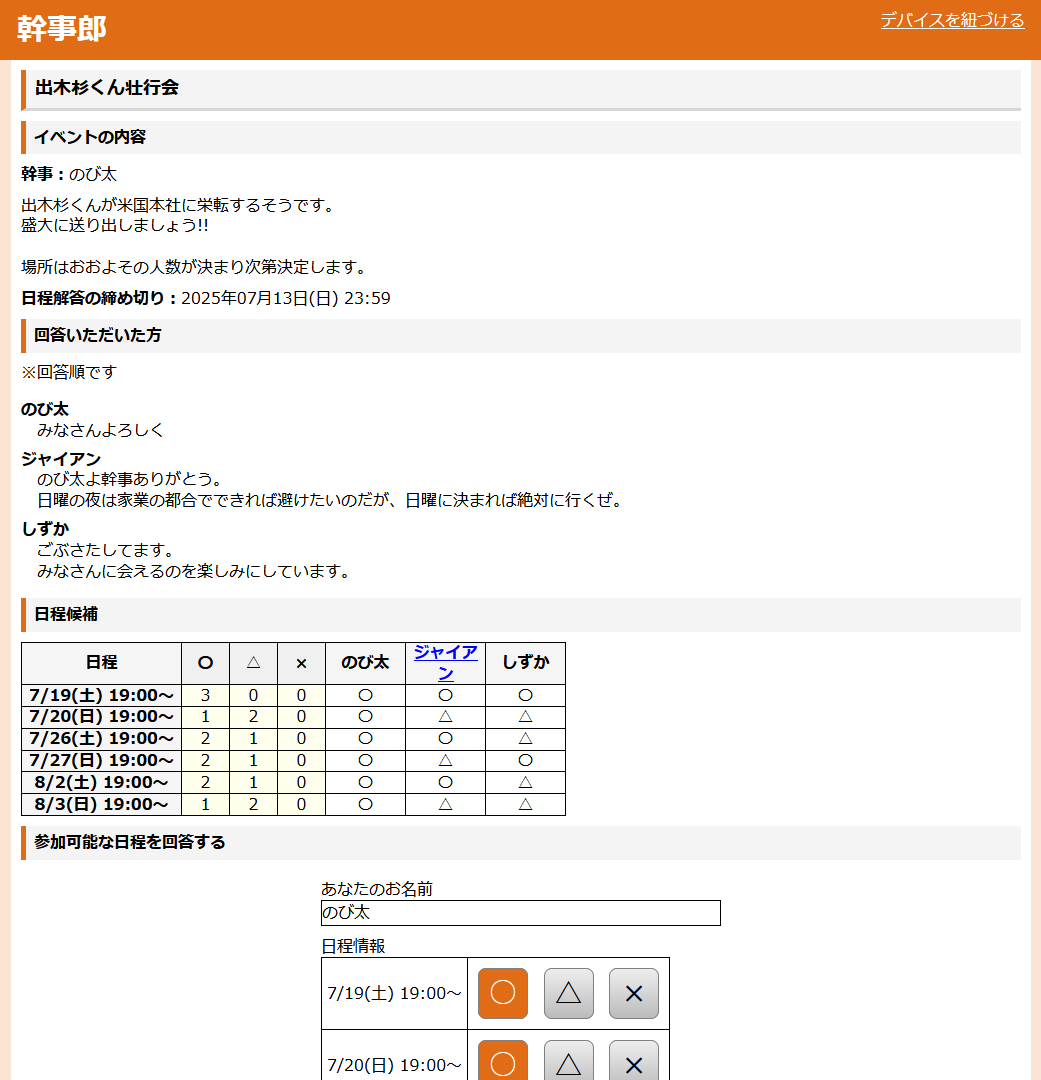Click the 出木杉くん壮行会 event title
1041x1080 pixels.
click(x=107, y=88)
